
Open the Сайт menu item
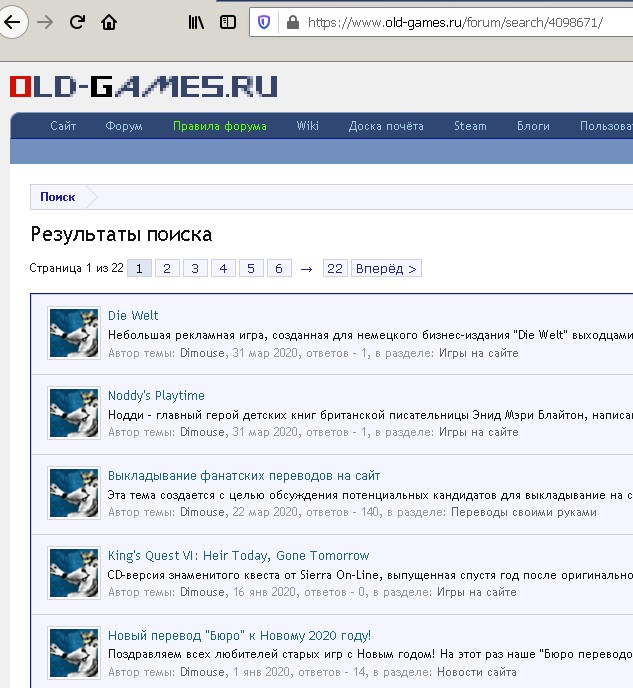63,126
